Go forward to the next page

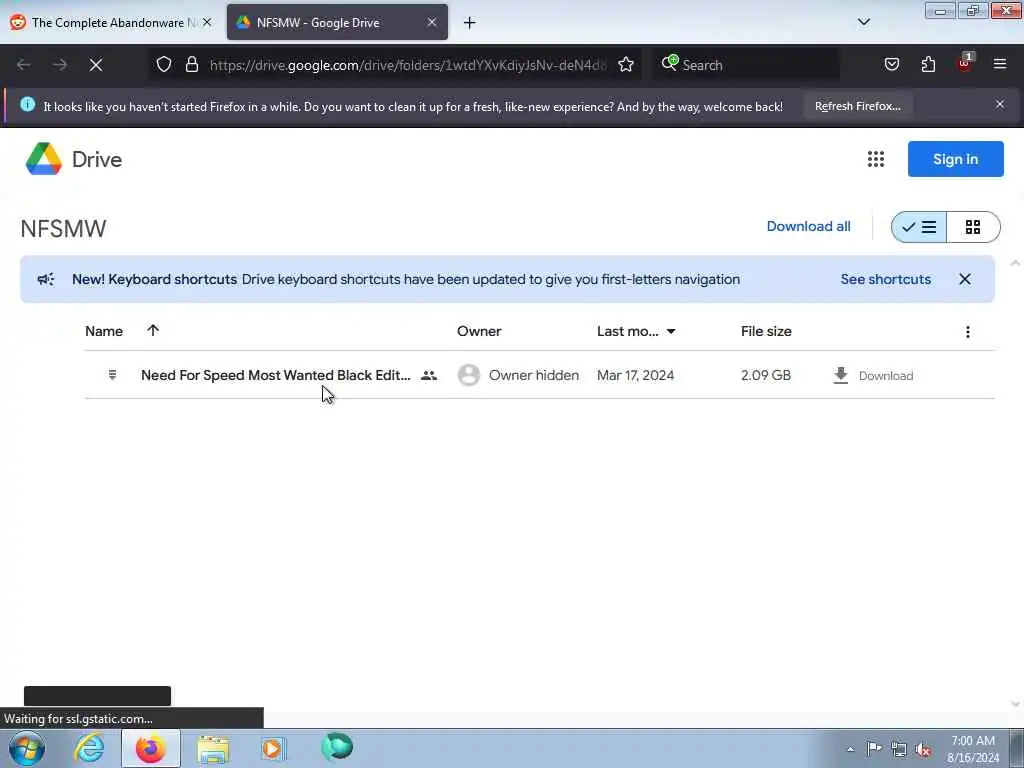click(60, 65)
